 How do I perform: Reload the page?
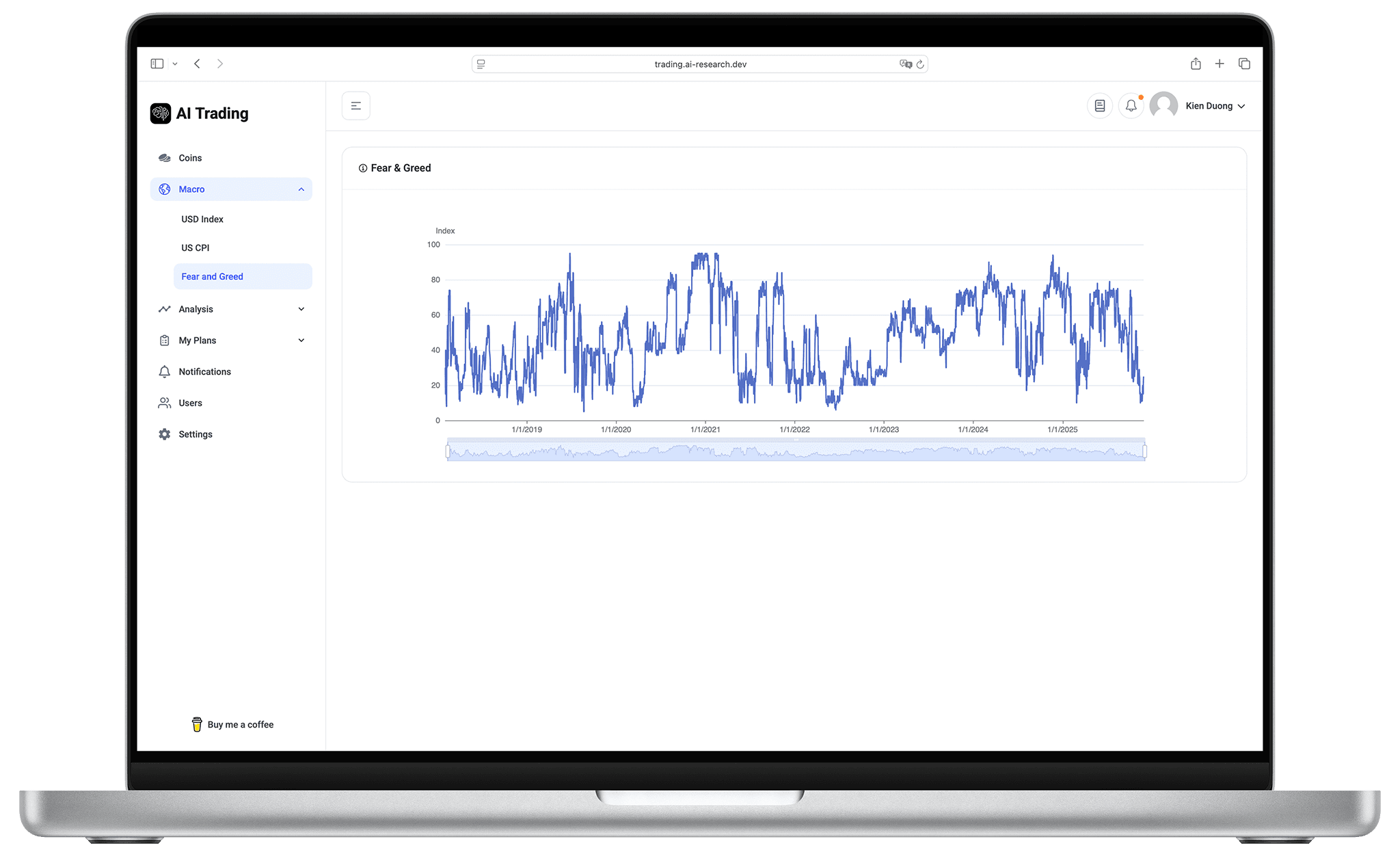[920, 64]
